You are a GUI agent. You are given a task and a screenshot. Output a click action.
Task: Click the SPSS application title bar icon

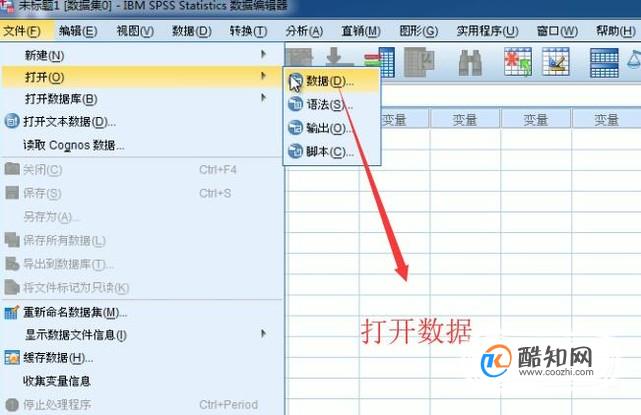pos(7,7)
